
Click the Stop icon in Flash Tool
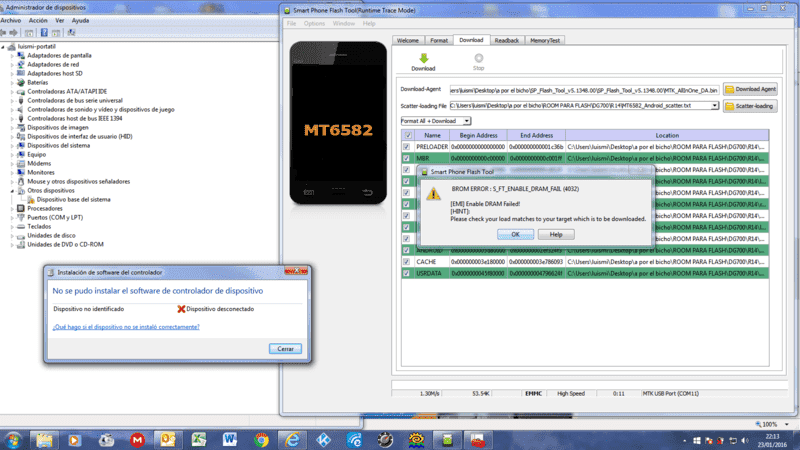479,58
